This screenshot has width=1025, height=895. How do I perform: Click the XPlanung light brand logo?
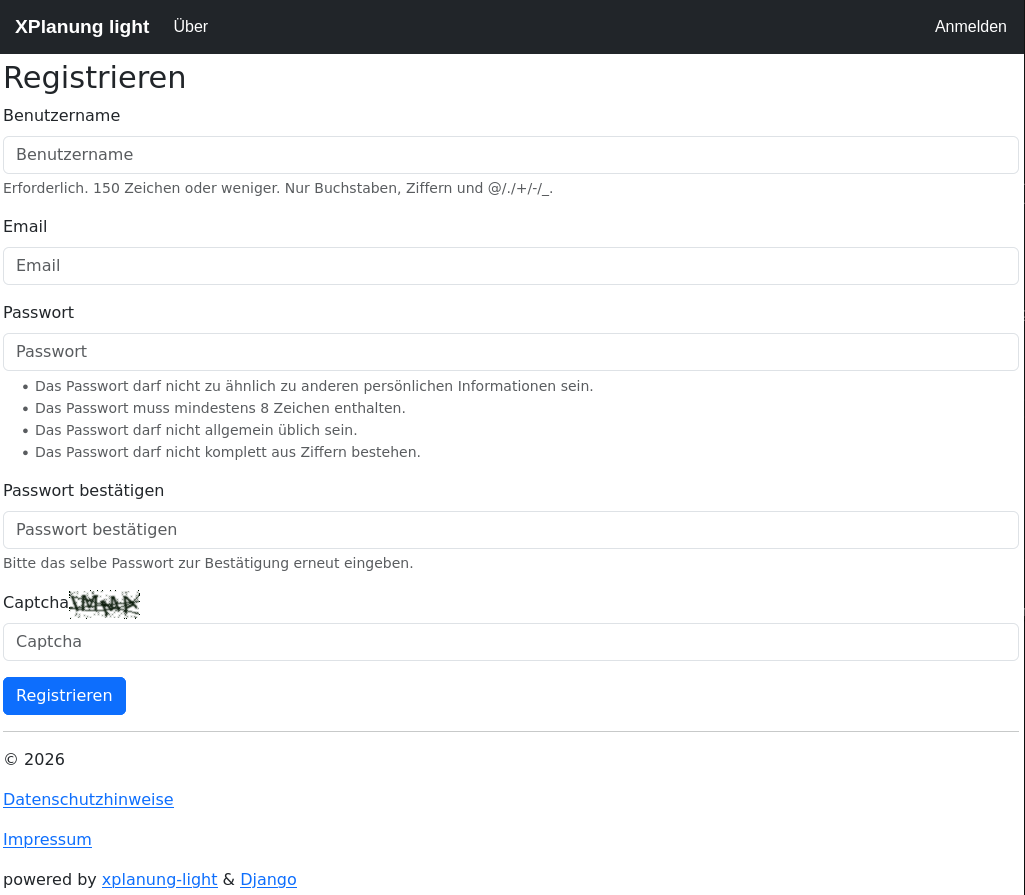pos(82,27)
